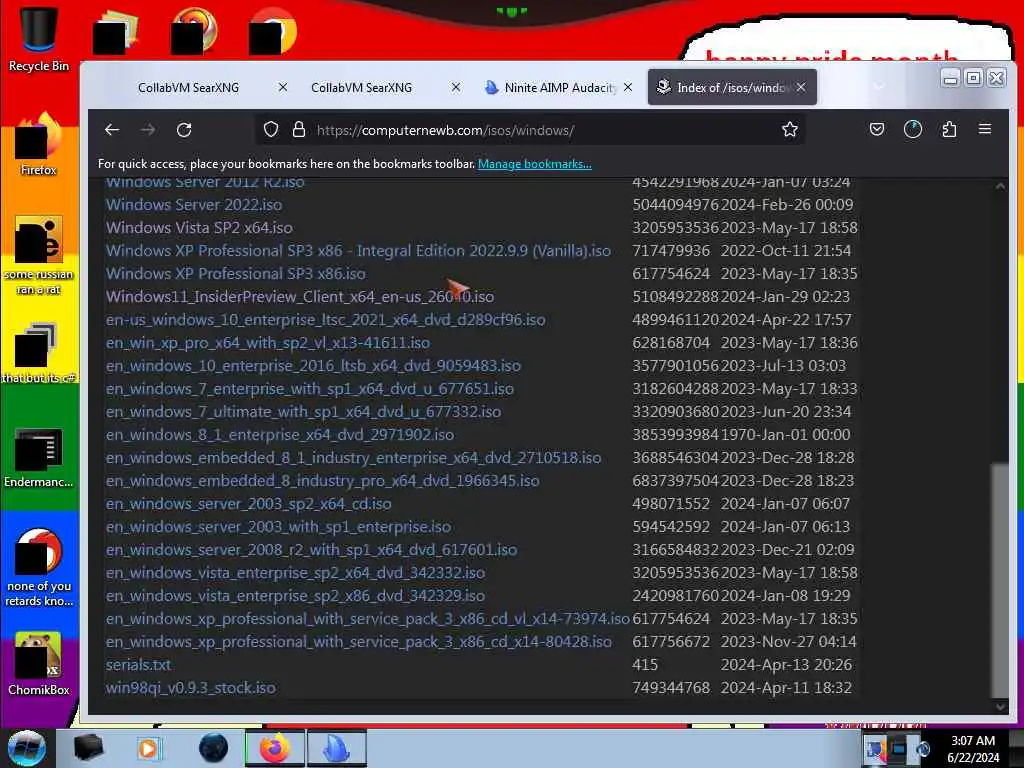The image size is (1024, 768).
Task: Open the tracking protection shield icon
Action: click(x=270, y=130)
